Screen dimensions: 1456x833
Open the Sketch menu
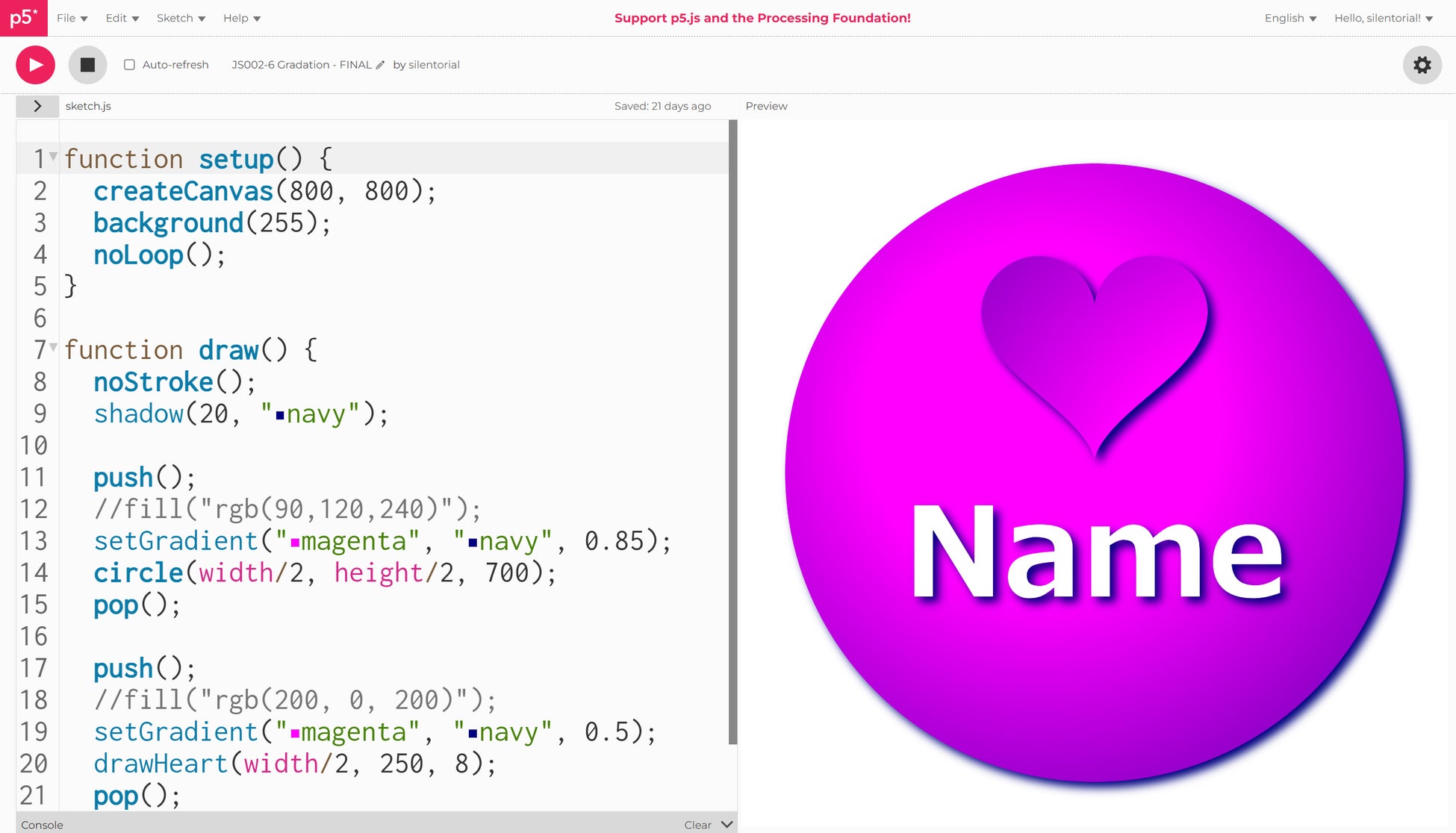[x=181, y=18]
